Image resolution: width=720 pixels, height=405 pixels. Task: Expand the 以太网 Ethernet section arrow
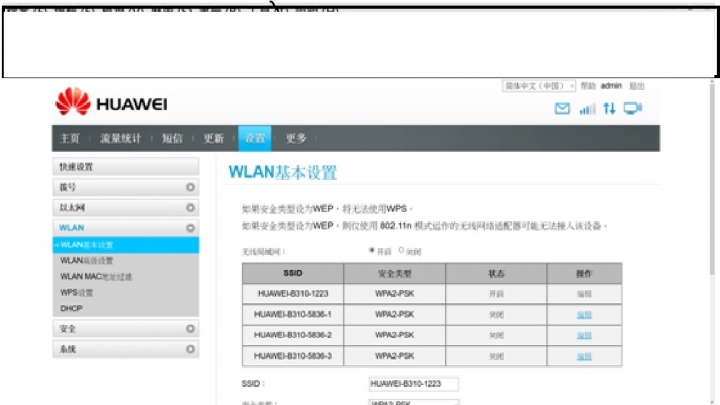coord(190,208)
